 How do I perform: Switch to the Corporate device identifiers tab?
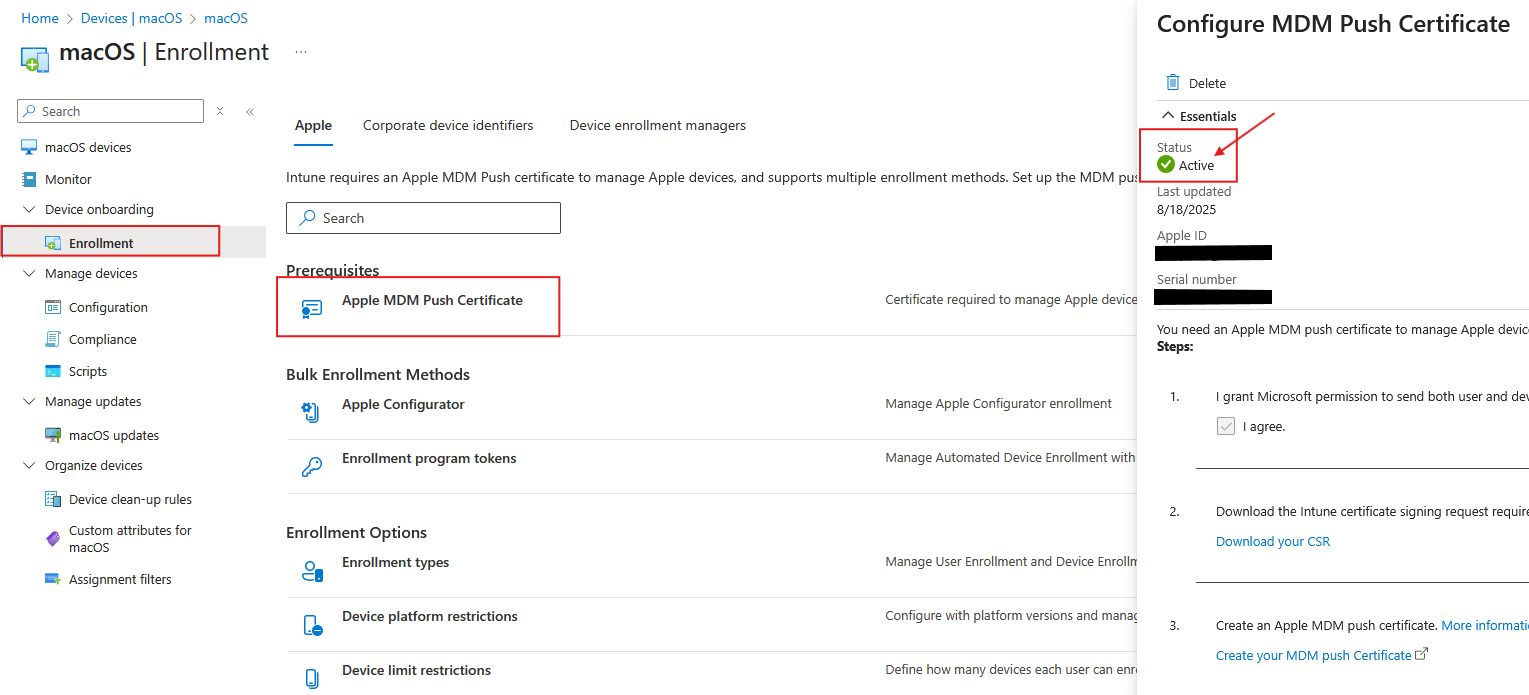coord(448,125)
